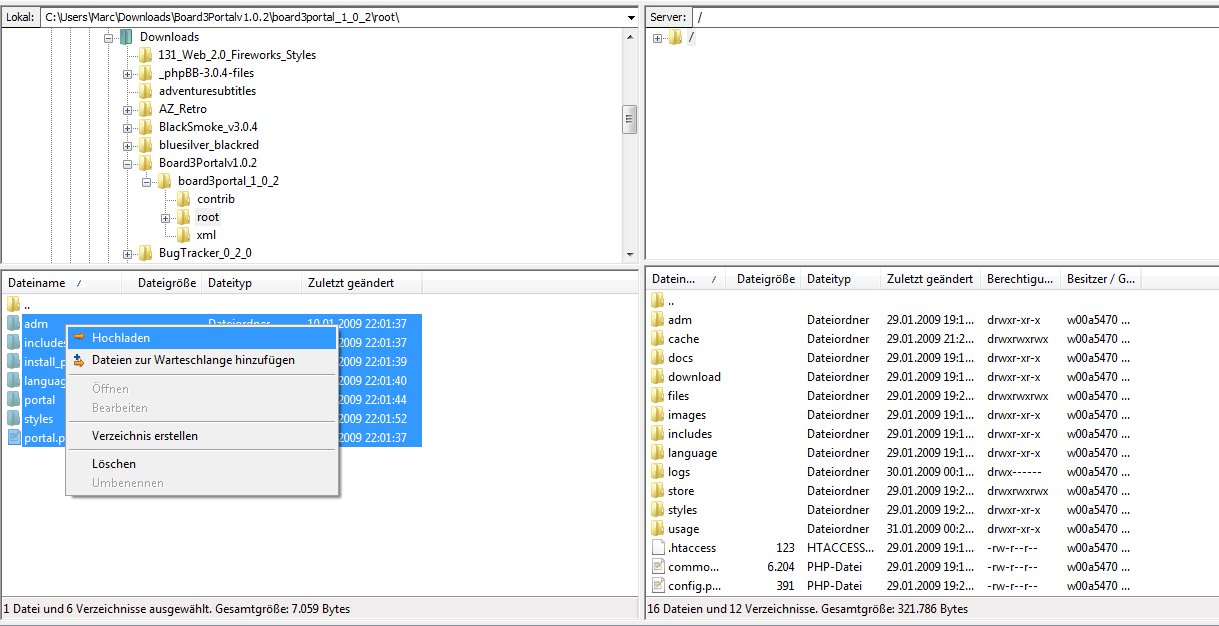Open the local path dropdown arrow

click(x=630, y=18)
